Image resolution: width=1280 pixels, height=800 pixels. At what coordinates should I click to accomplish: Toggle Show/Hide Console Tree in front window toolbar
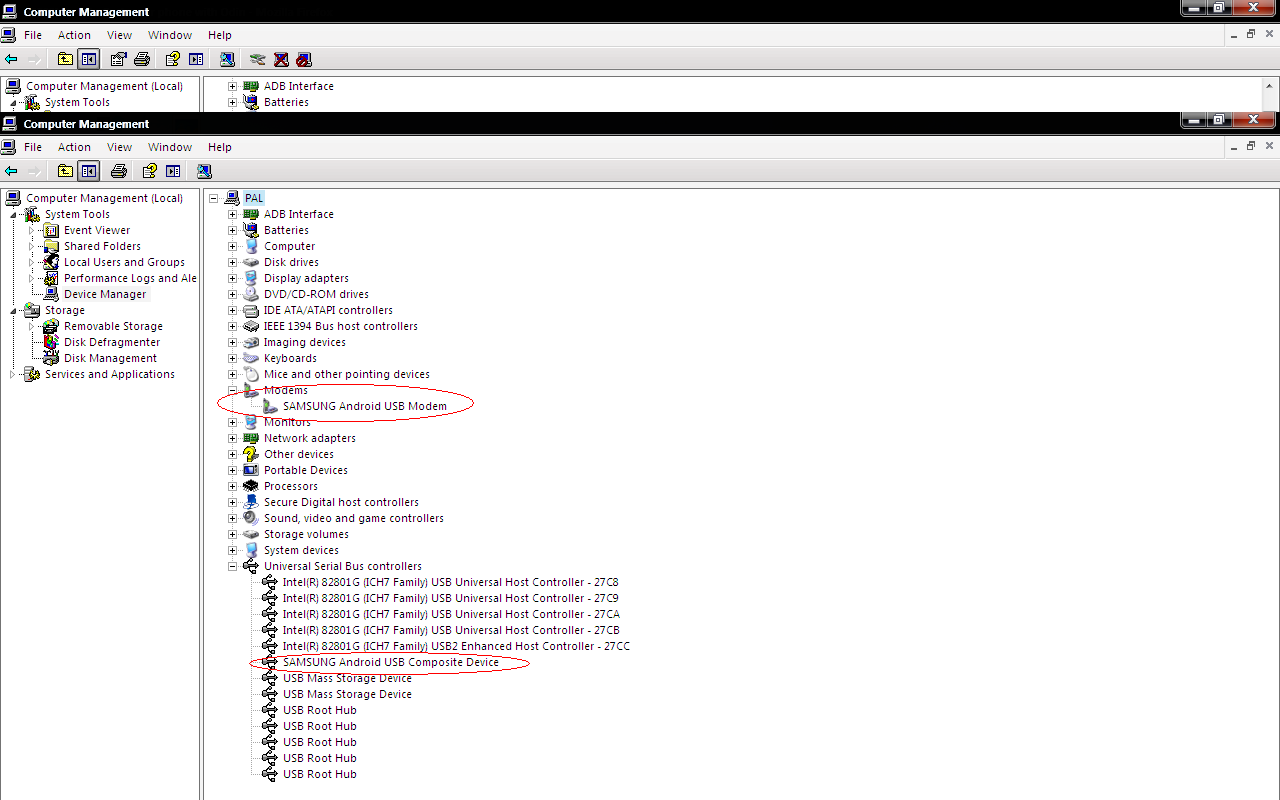(89, 171)
